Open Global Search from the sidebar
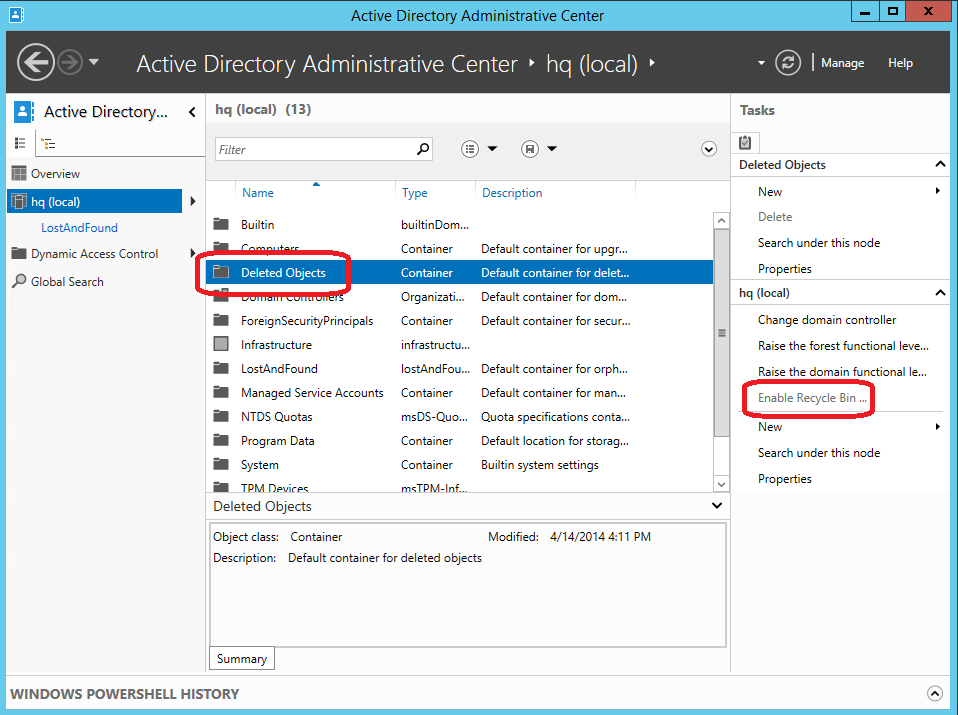The width and height of the screenshot is (958, 715). coord(70,281)
